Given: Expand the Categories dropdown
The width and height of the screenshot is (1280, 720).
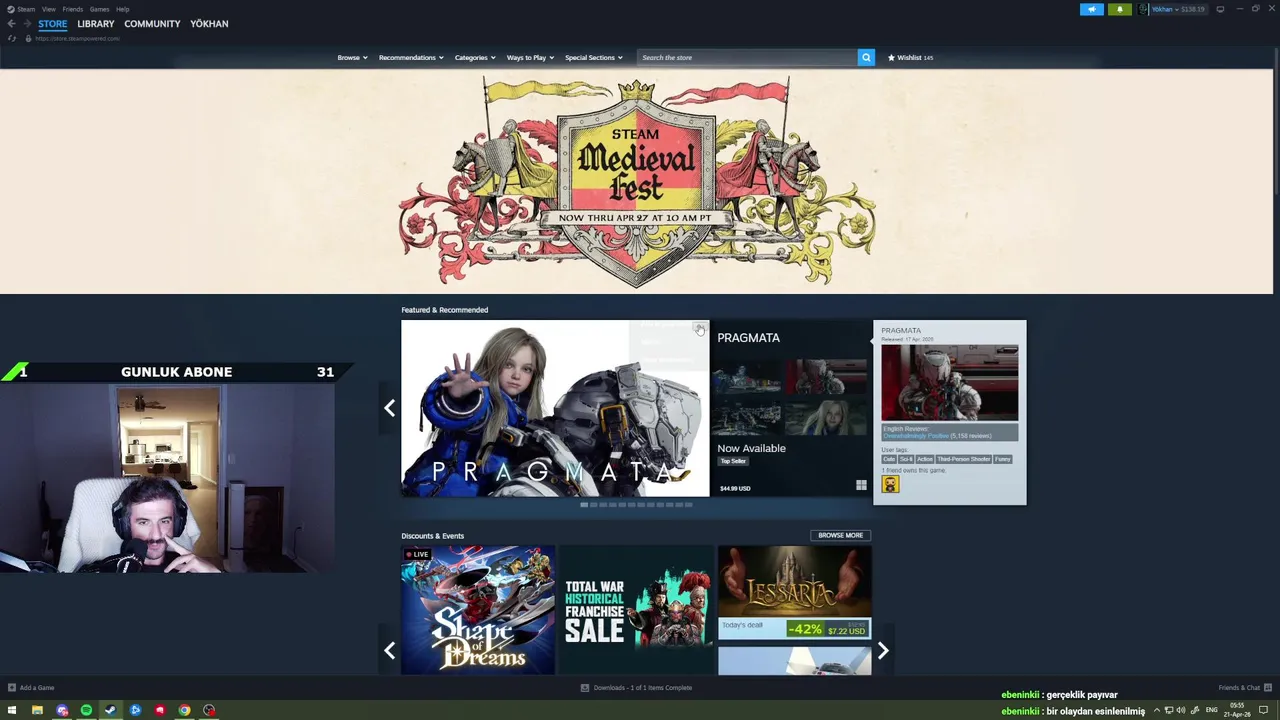Looking at the screenshot, I should click(475, 58).
